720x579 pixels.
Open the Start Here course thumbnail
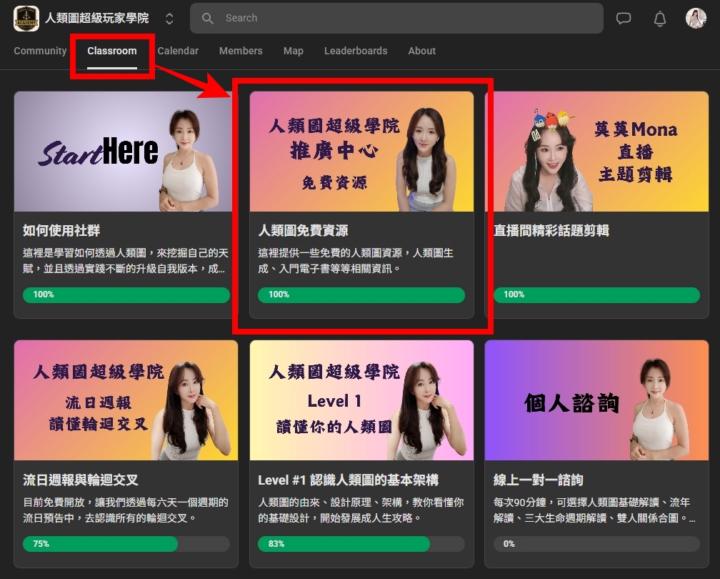pos(124,151)
